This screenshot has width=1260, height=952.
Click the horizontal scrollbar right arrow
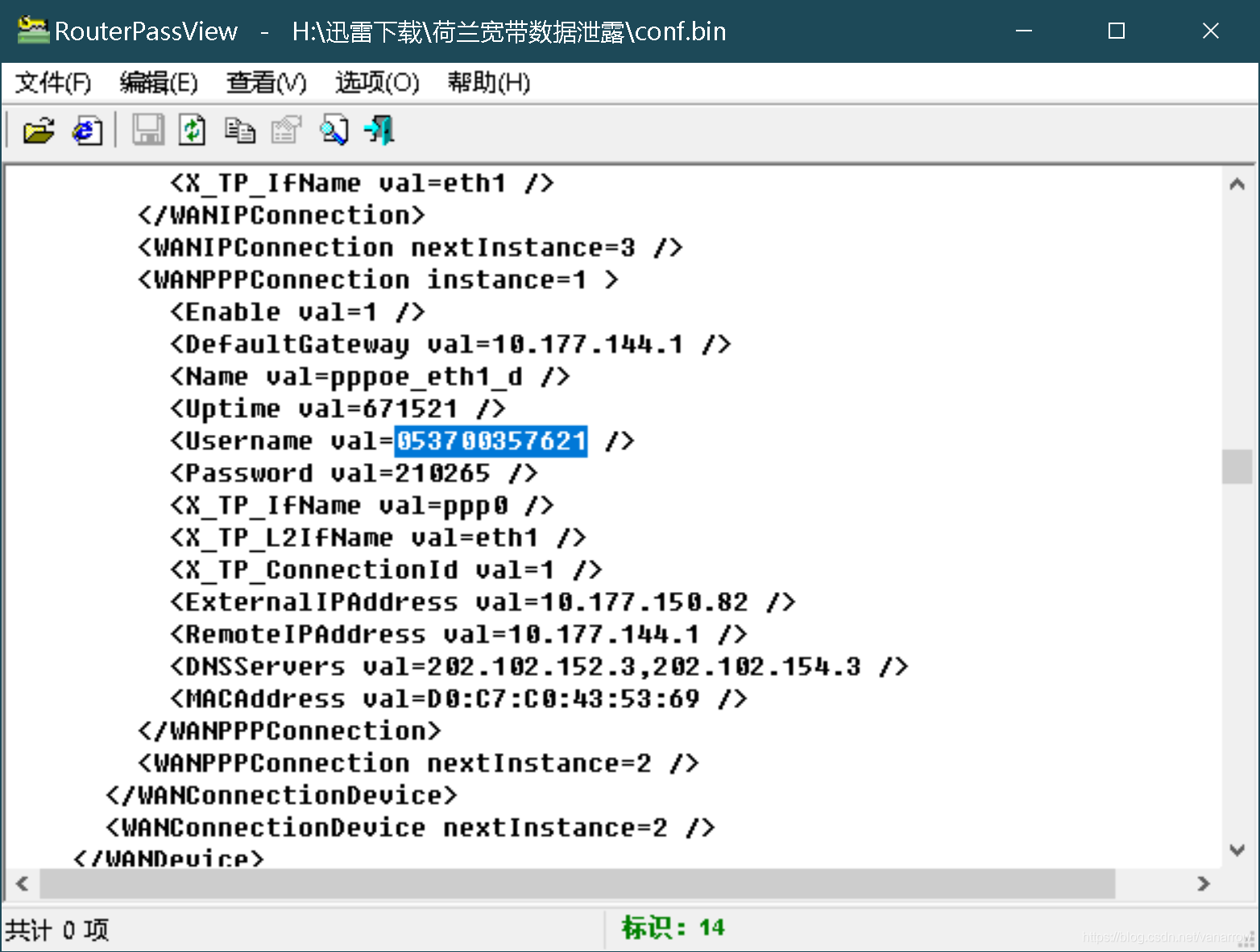1204,884
